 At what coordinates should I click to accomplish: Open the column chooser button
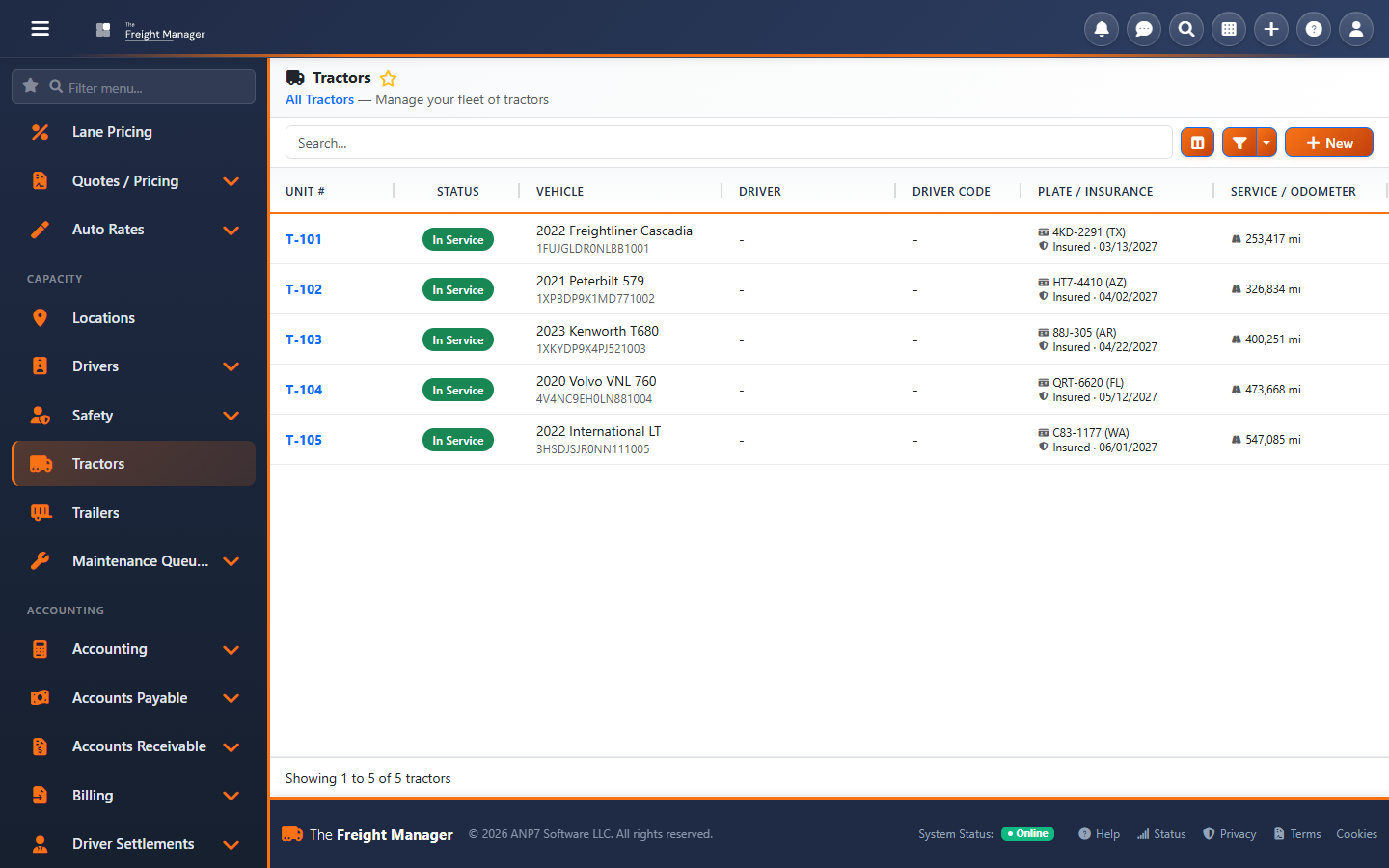click(x=1197, y=143)
